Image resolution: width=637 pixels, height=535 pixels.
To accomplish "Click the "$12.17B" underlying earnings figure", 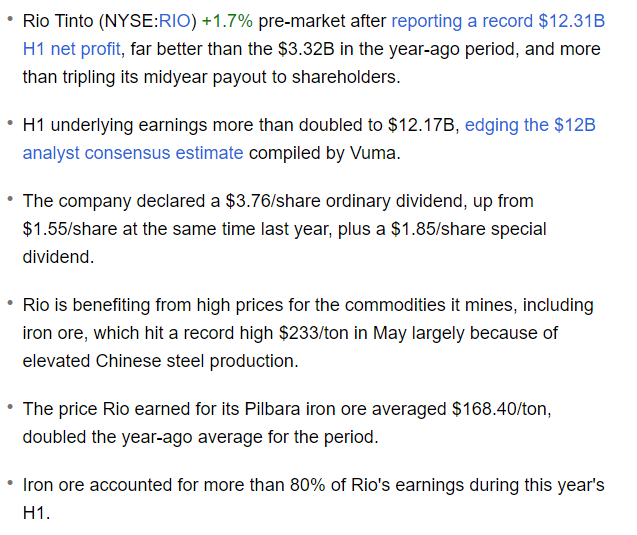I will pyautogui.click(x=421, y=125).
